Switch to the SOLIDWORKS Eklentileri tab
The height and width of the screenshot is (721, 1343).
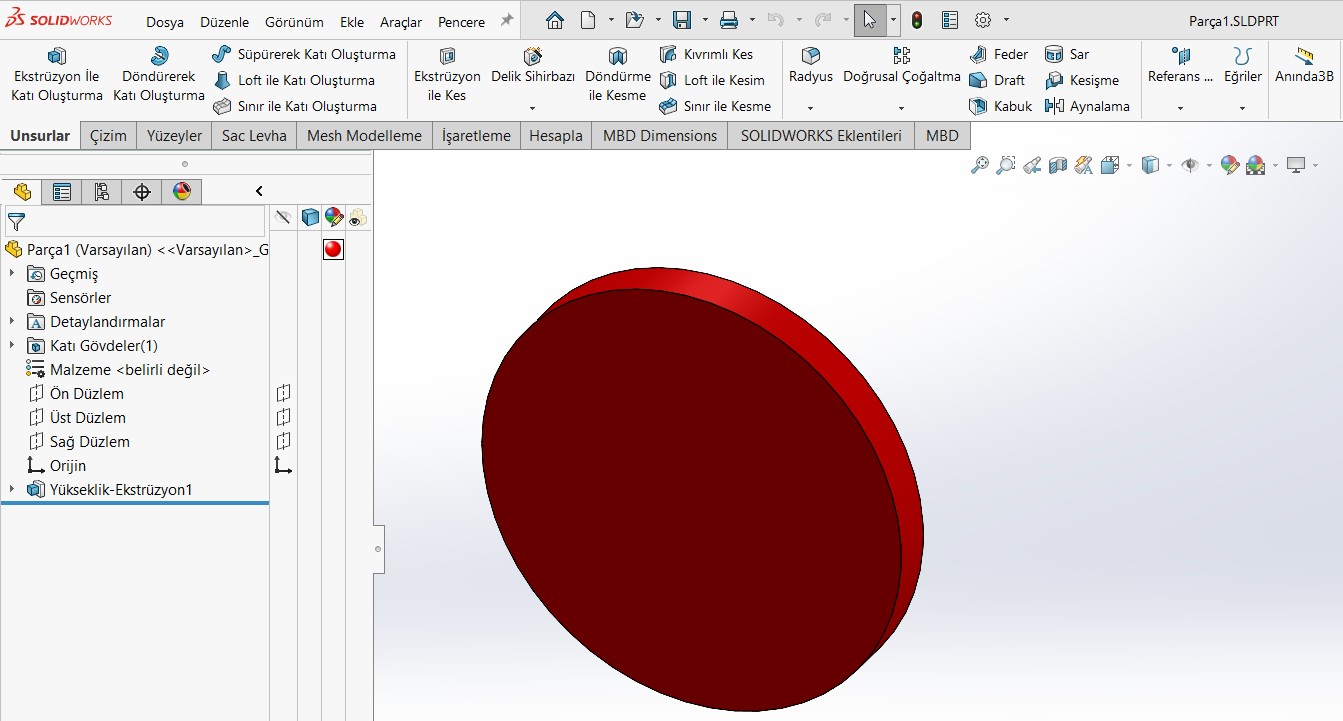click(821, 135)
